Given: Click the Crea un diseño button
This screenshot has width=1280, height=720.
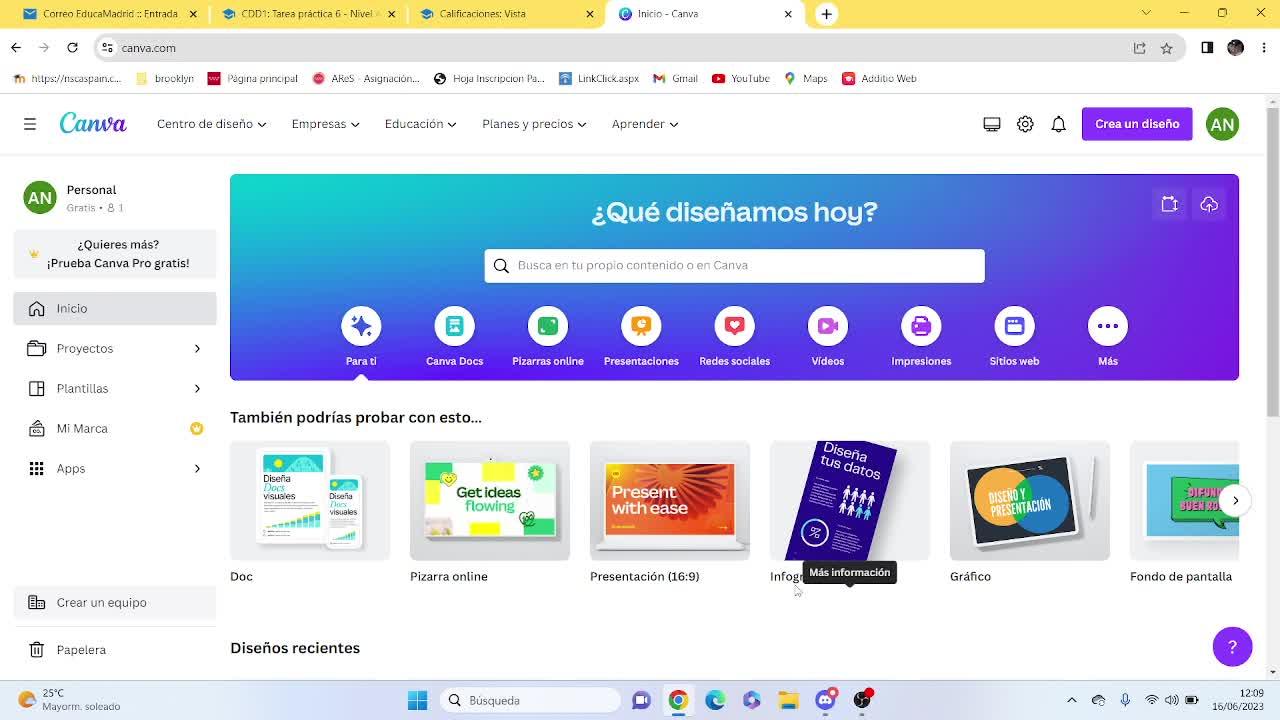Looking at the screenshot, I should (x=1137, y=124).
